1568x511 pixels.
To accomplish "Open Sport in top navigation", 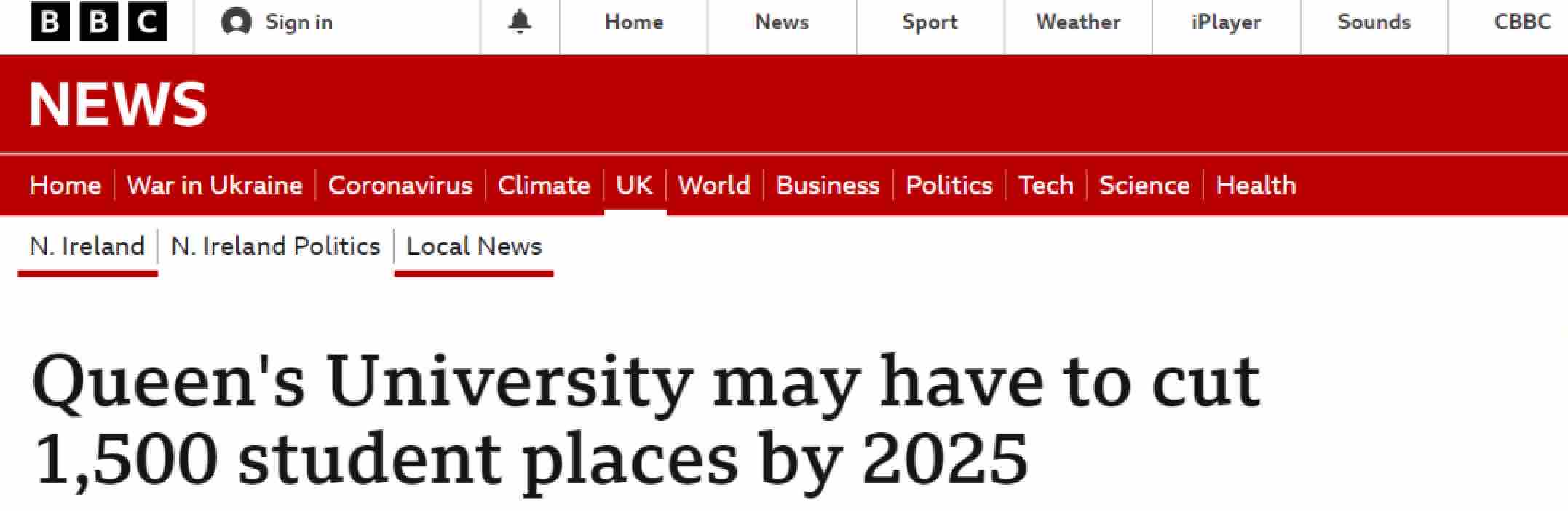I will (x=930, y=23).
